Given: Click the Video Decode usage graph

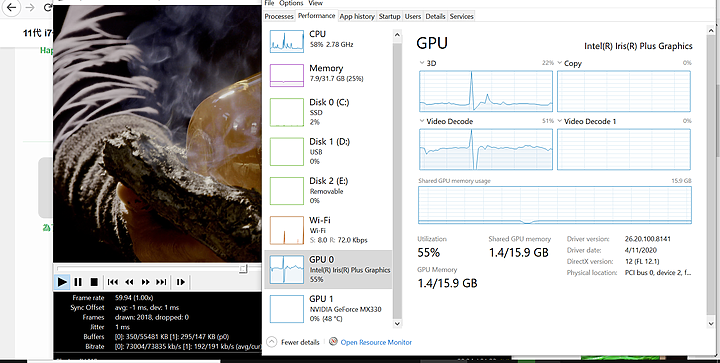Looking at the screenshot, I should pos(486,150).
